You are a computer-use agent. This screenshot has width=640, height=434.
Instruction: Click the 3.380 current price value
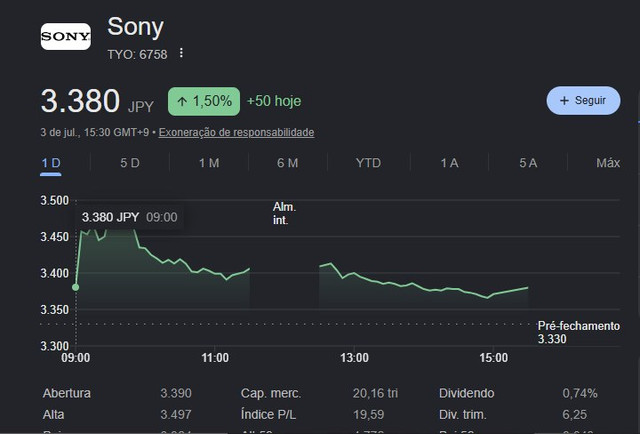pos(80,101)
